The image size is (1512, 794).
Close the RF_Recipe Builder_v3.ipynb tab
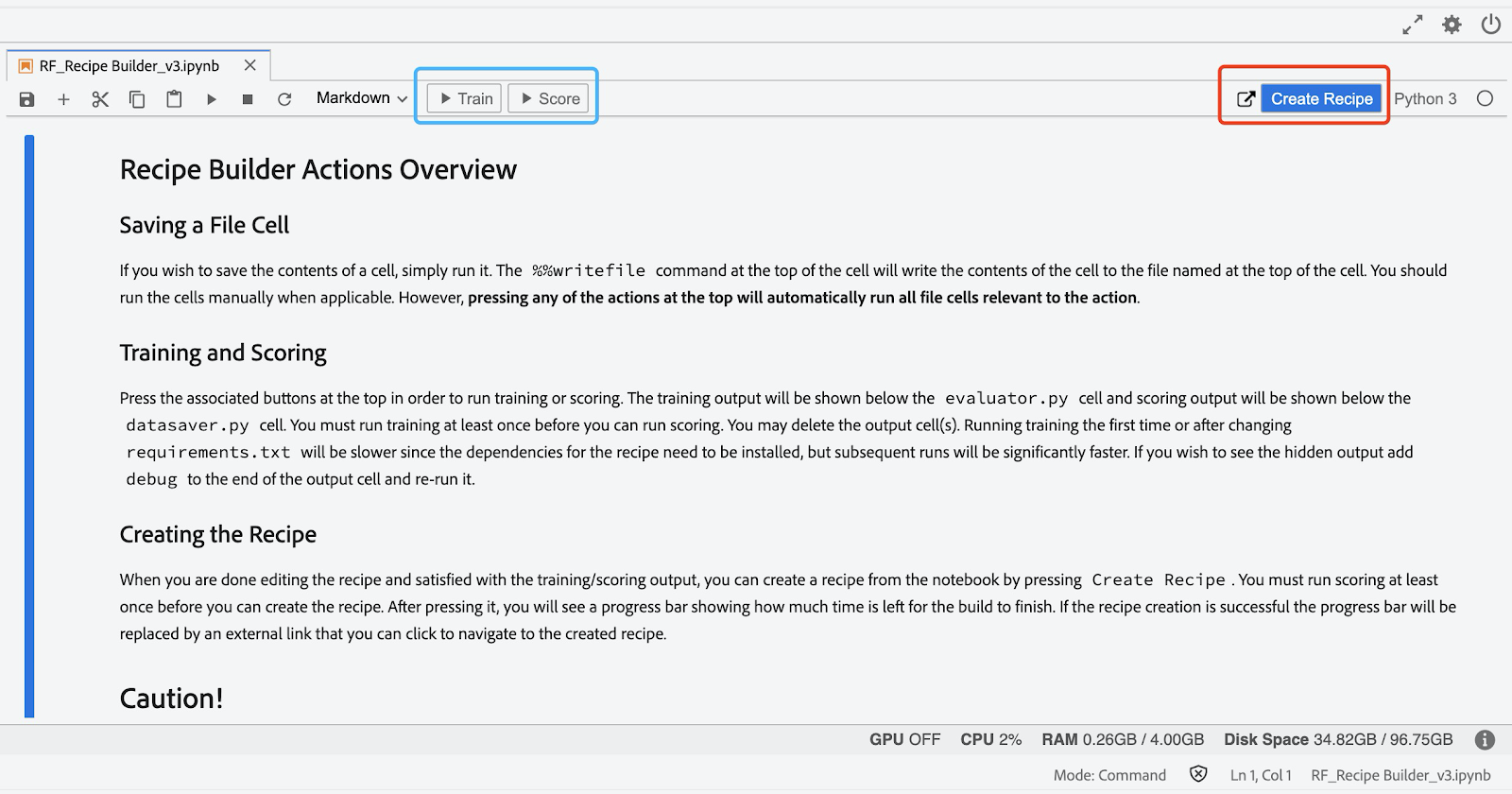[249, 65]
